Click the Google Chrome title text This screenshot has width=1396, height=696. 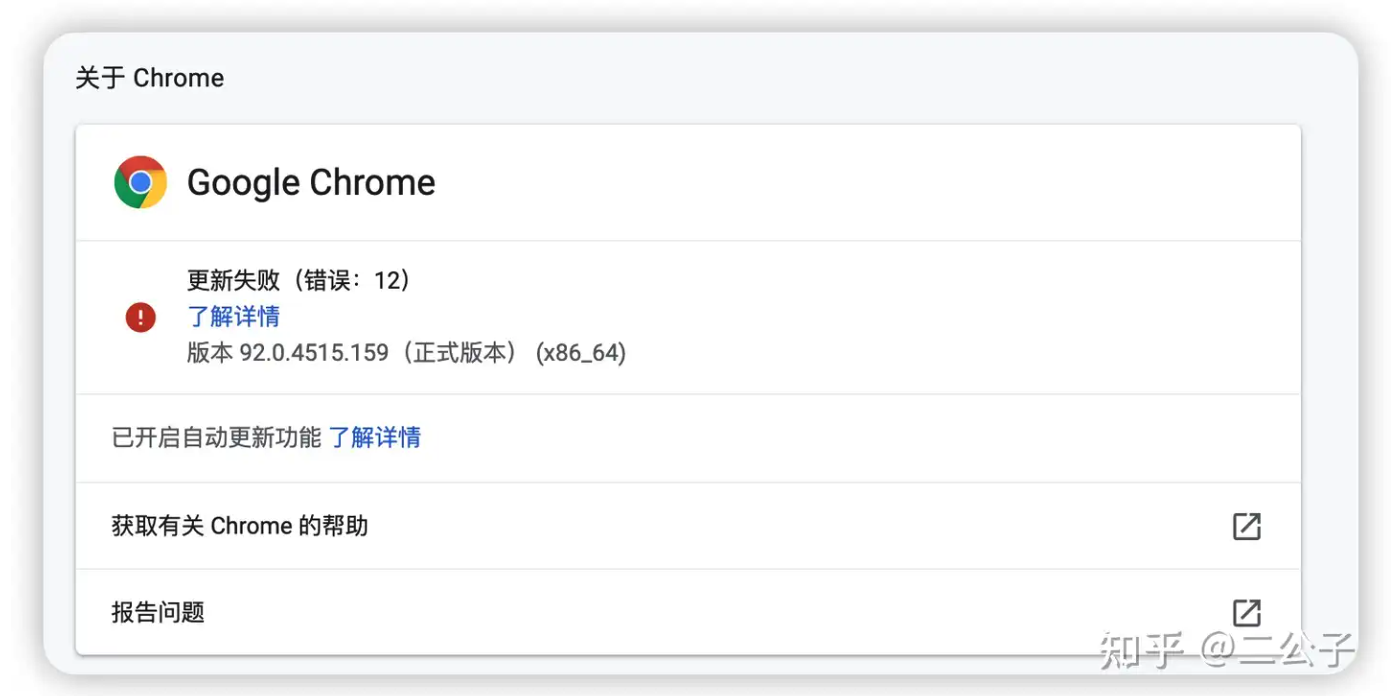pyautogui.click(x=311, y=182)
